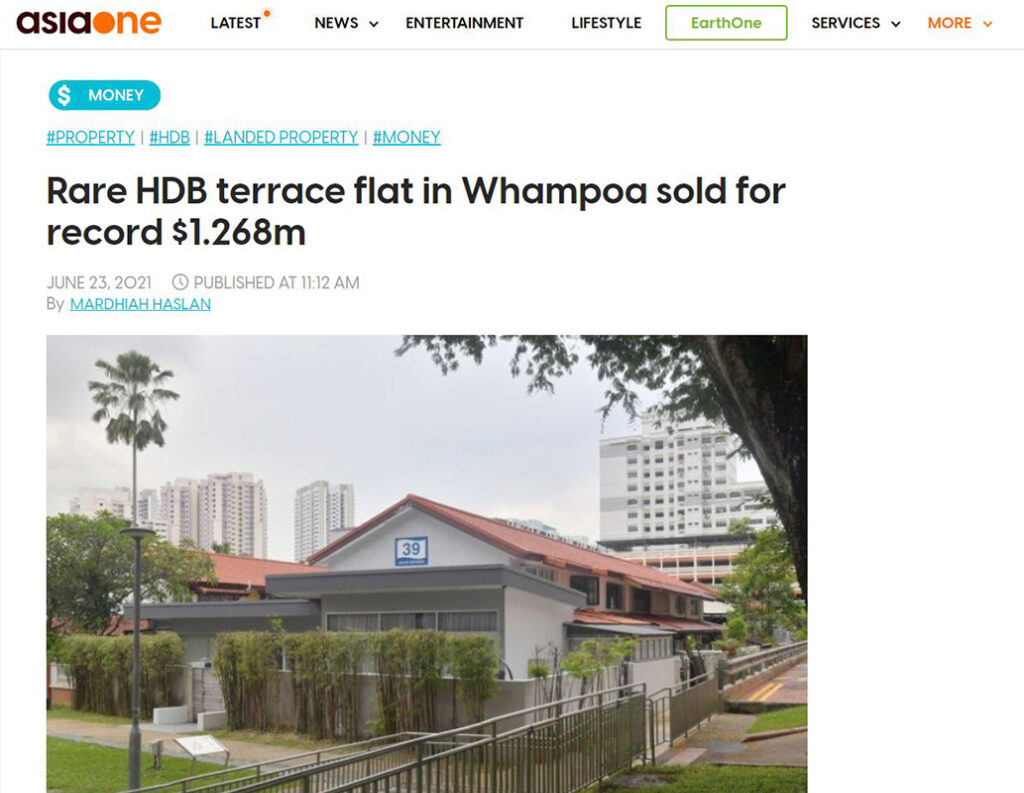Open the Latest menu item
Screen dimensions: 1024x793
235,23
